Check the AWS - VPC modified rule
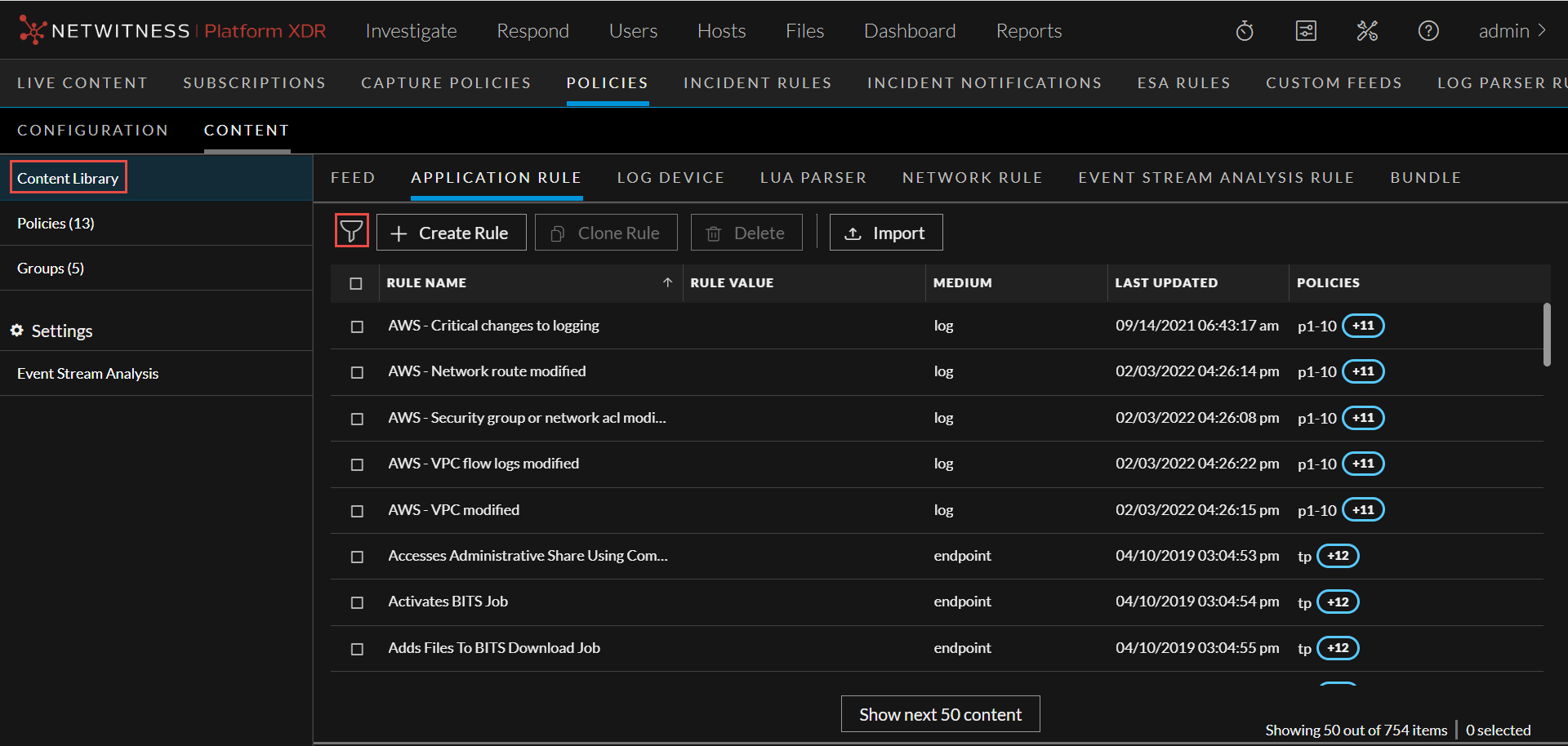The image size is (1568, 746). pyautogui.click(x=357, y=511)
